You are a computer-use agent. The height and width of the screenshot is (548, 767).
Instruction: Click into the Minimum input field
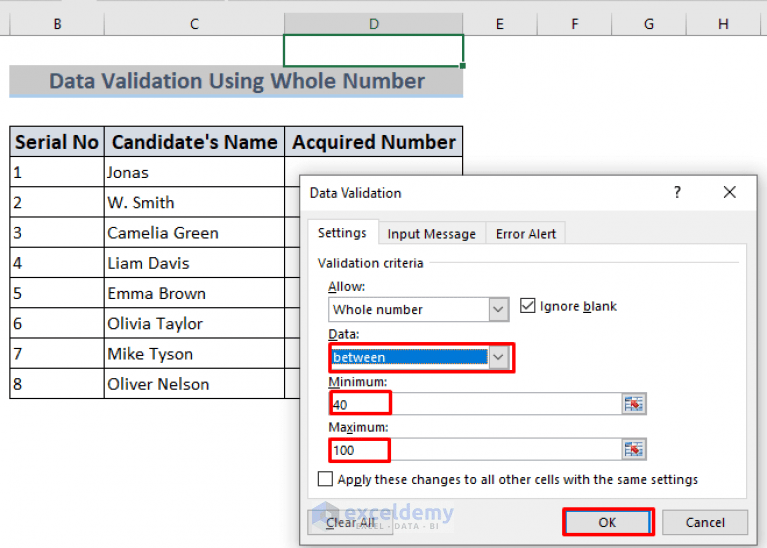pos(474,404)
